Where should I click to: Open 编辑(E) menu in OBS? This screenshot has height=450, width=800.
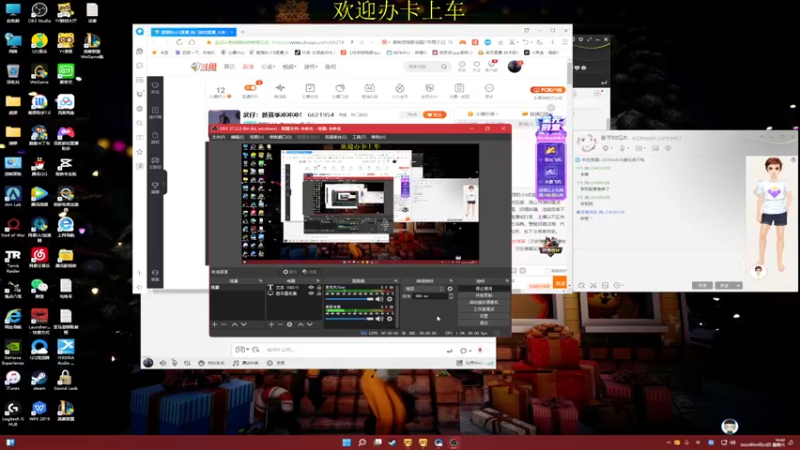(x=237, y=137)
